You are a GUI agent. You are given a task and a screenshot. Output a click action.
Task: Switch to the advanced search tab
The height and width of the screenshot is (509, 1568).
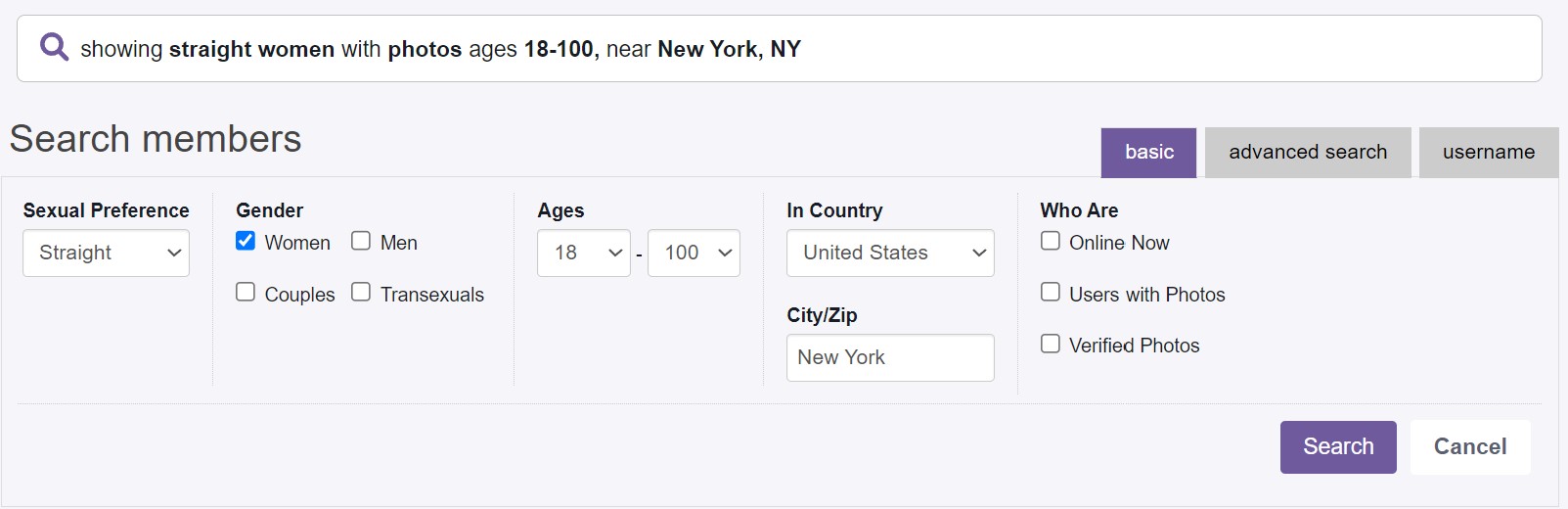coord(1308,152)
